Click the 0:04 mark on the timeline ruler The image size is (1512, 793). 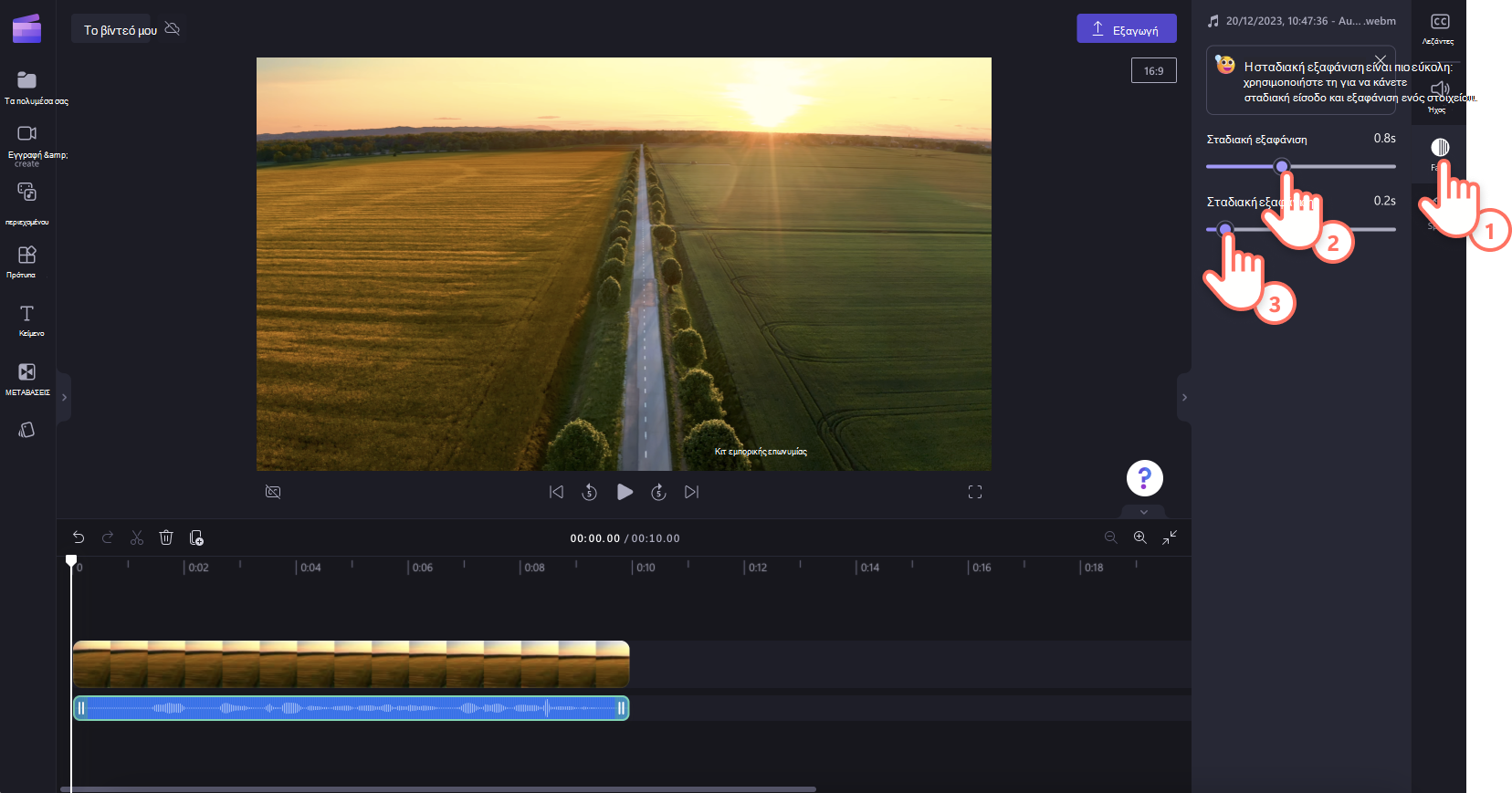click(x=310, y=568)
